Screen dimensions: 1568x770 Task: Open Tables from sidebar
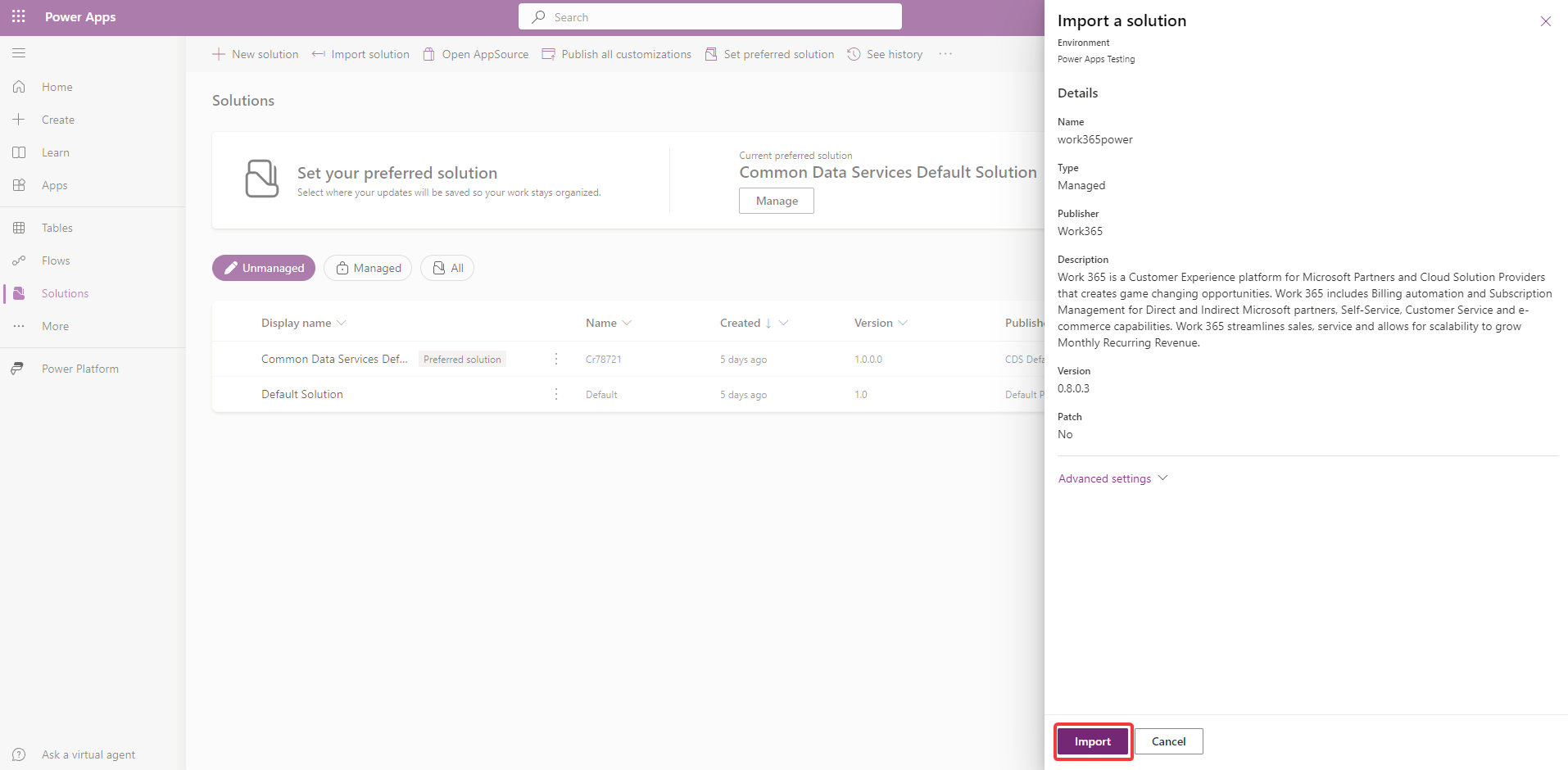(x=57, y=228)
